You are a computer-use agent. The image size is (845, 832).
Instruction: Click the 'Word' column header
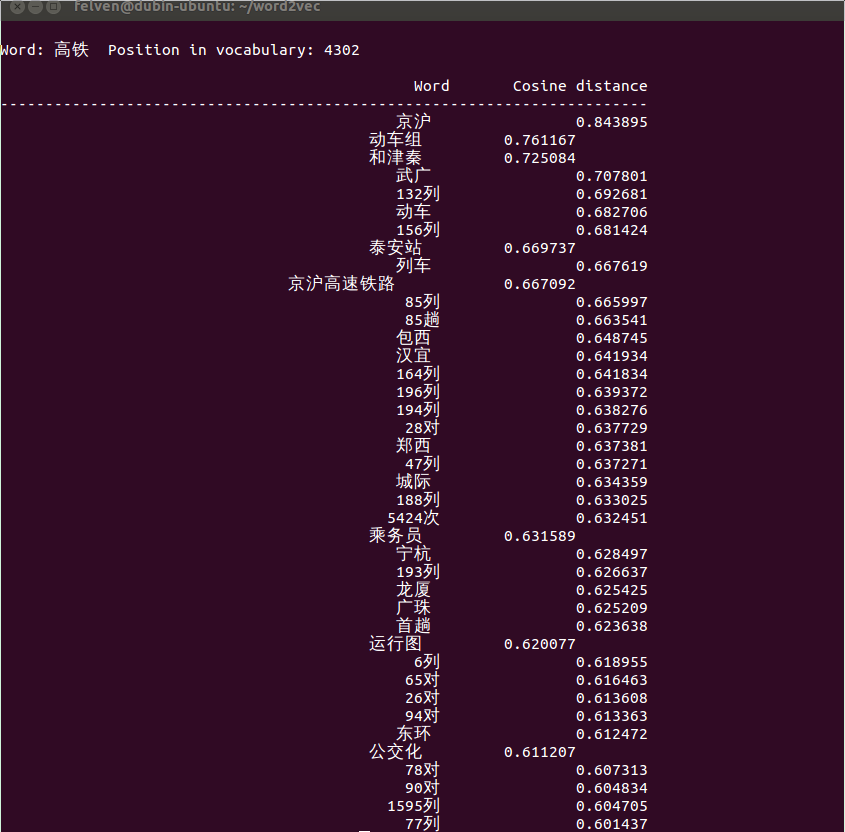pos(431,86)
